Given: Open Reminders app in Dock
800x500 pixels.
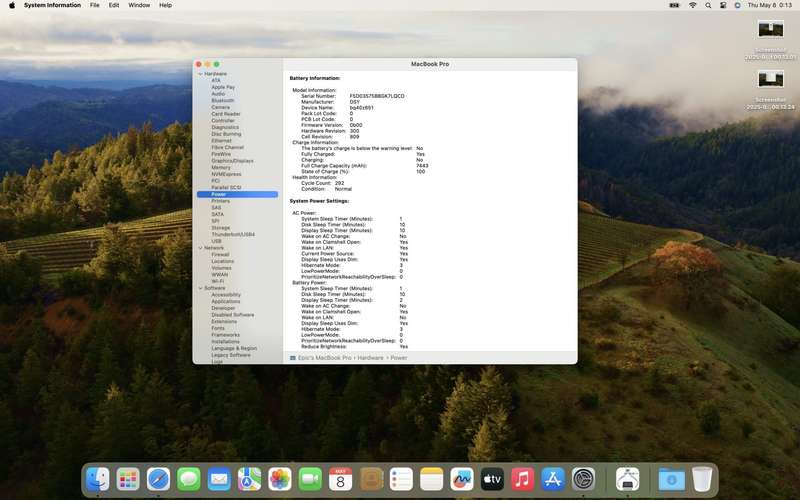Looking at the screenshot, I should 401,480.
